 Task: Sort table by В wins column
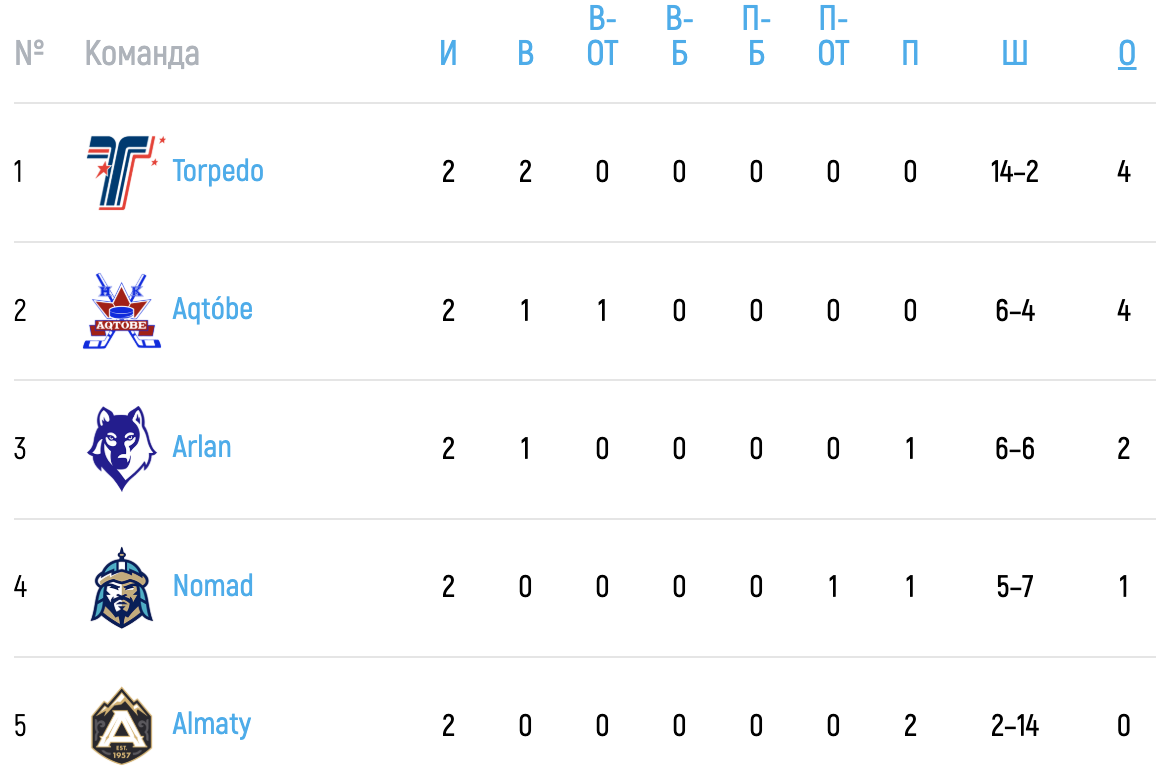[x=525, y=53]
